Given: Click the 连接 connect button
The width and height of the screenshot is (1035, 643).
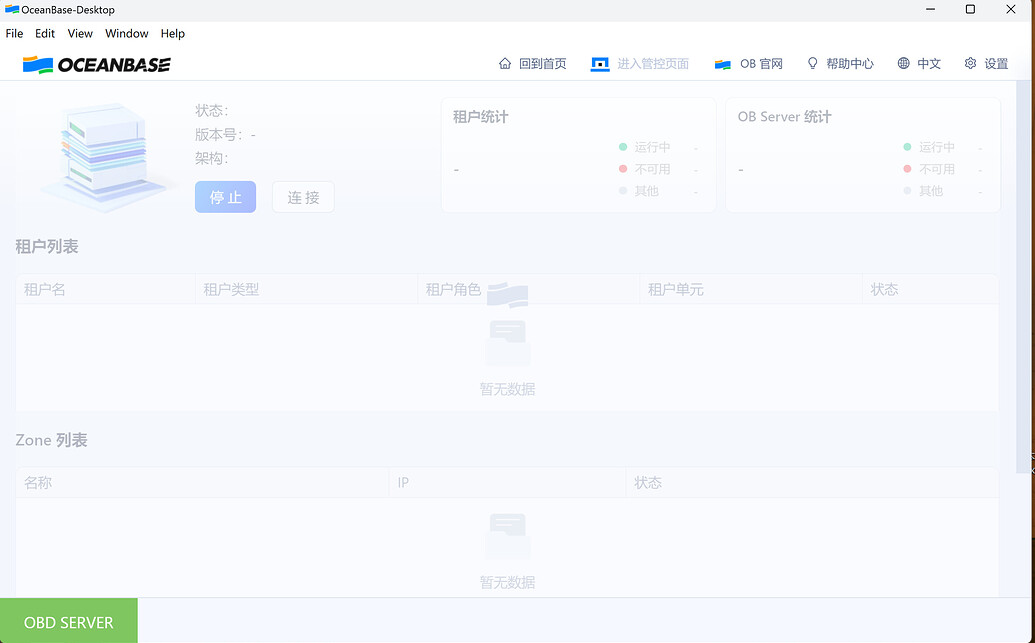Looking at the screenshot, I should (303, 196).
